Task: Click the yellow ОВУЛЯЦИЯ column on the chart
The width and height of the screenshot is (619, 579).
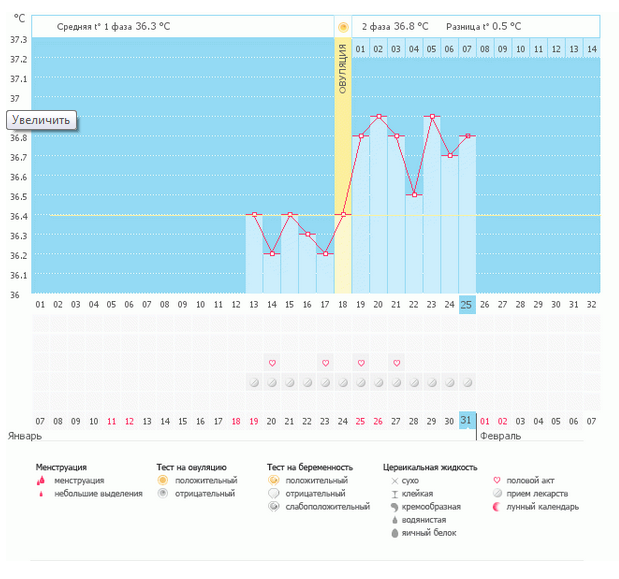Action: coord(343,150)
